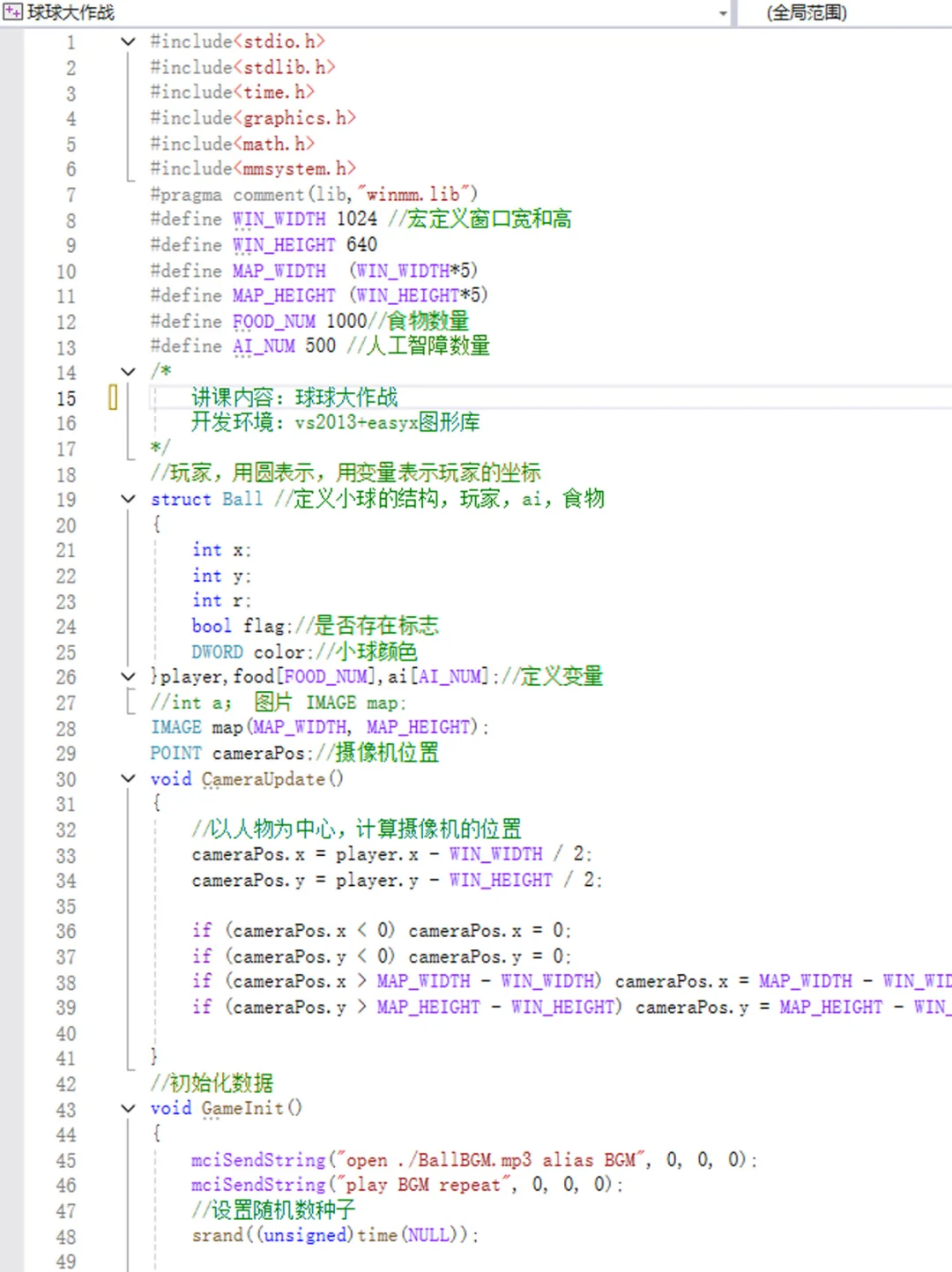Click the FOOD_NUM macro definition
952x1272 pixels.
(273, 321)
